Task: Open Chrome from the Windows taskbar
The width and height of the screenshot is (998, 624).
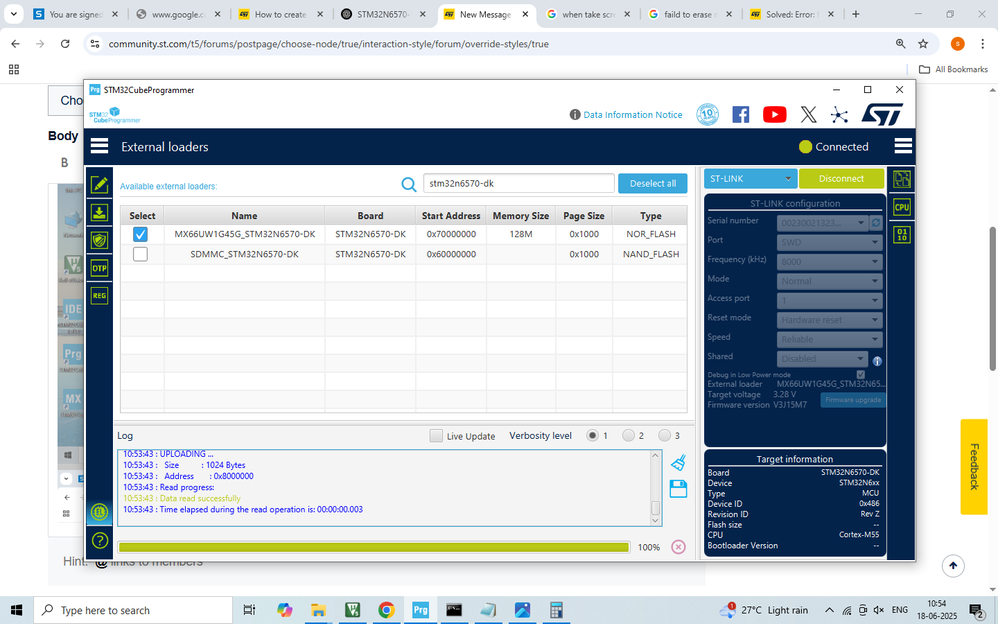Action: pos(386,610)
